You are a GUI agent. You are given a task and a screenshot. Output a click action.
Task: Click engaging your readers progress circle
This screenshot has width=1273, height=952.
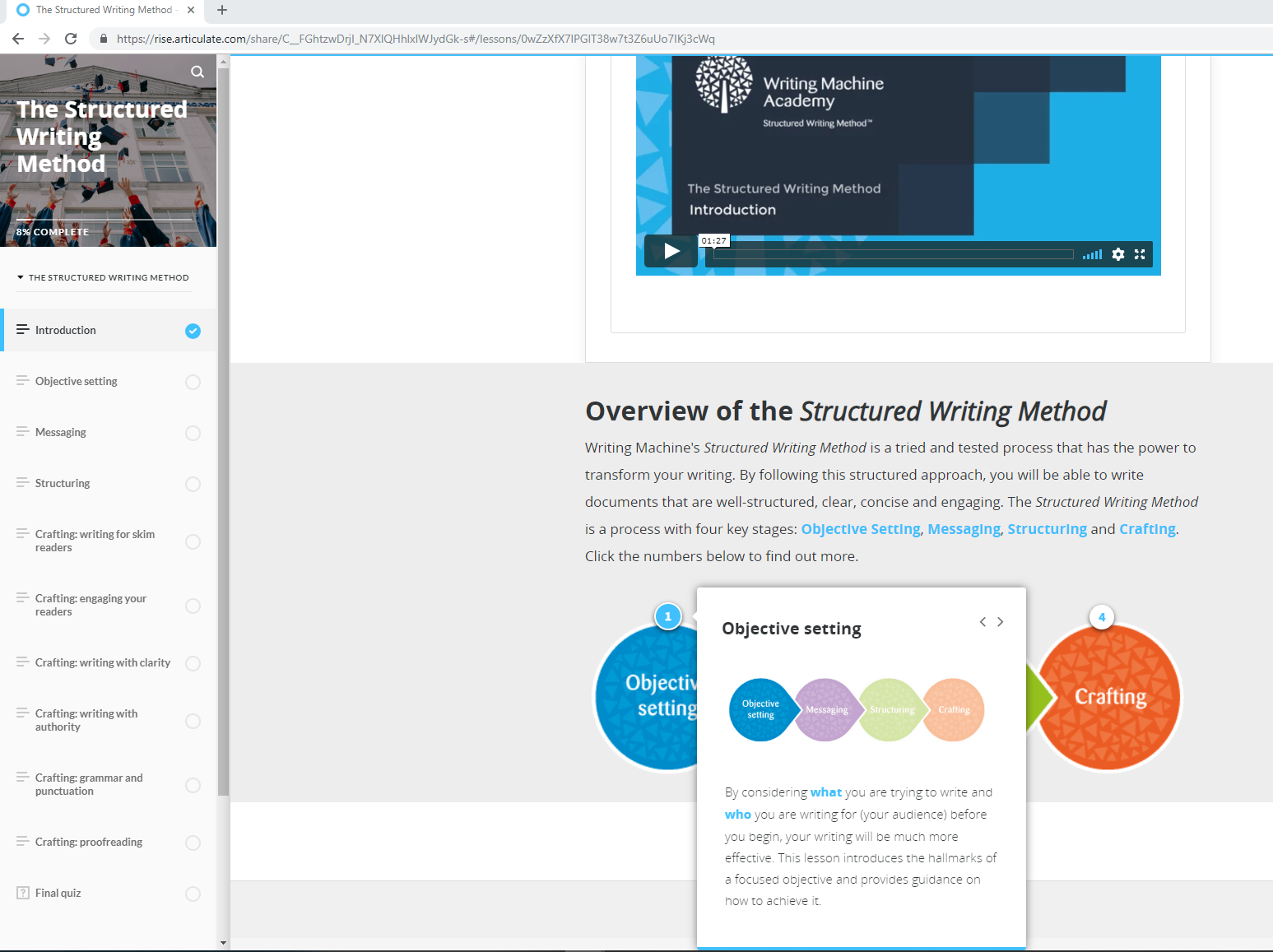(x=193, y=606)
